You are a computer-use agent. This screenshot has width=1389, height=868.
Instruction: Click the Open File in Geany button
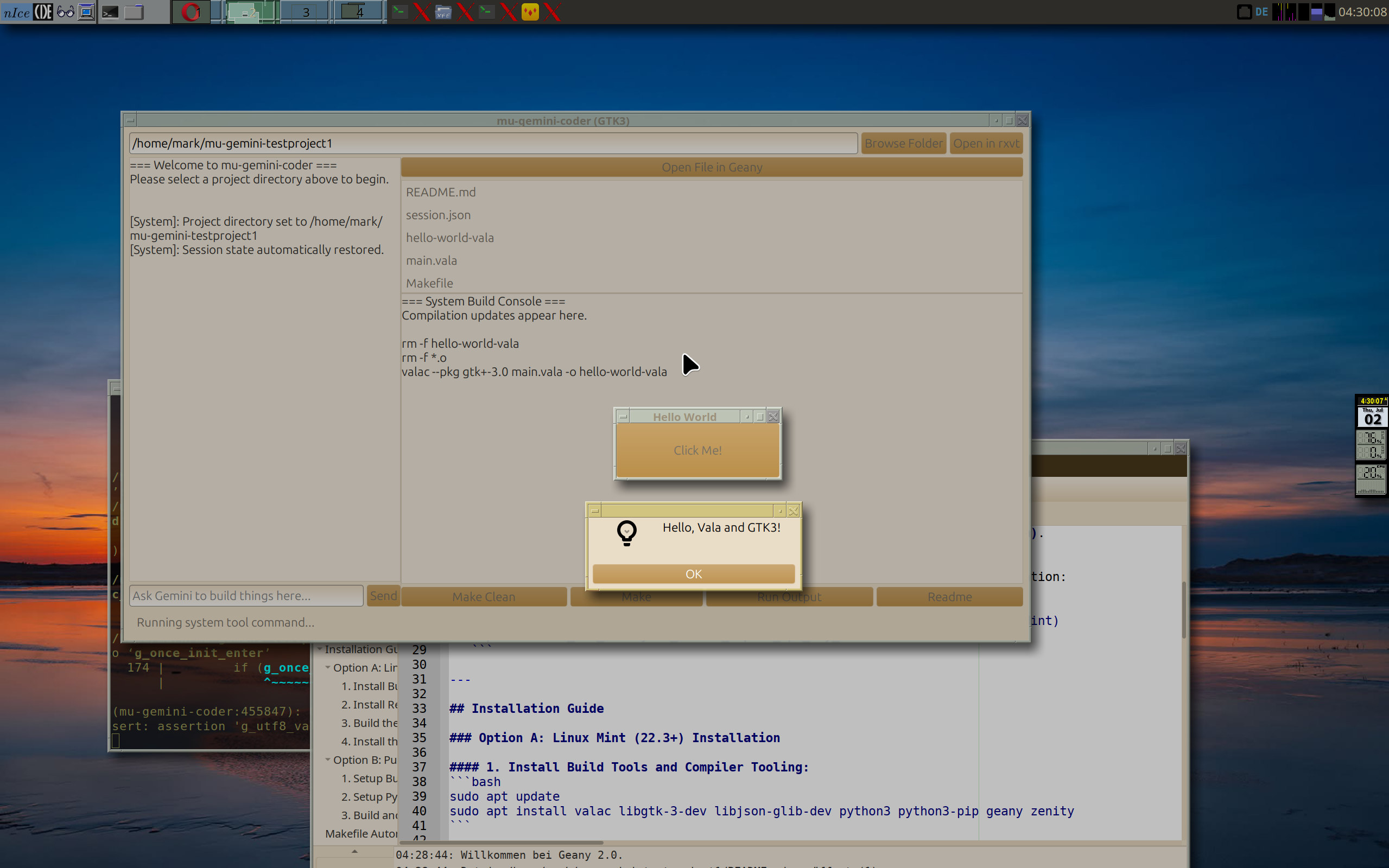712,167
